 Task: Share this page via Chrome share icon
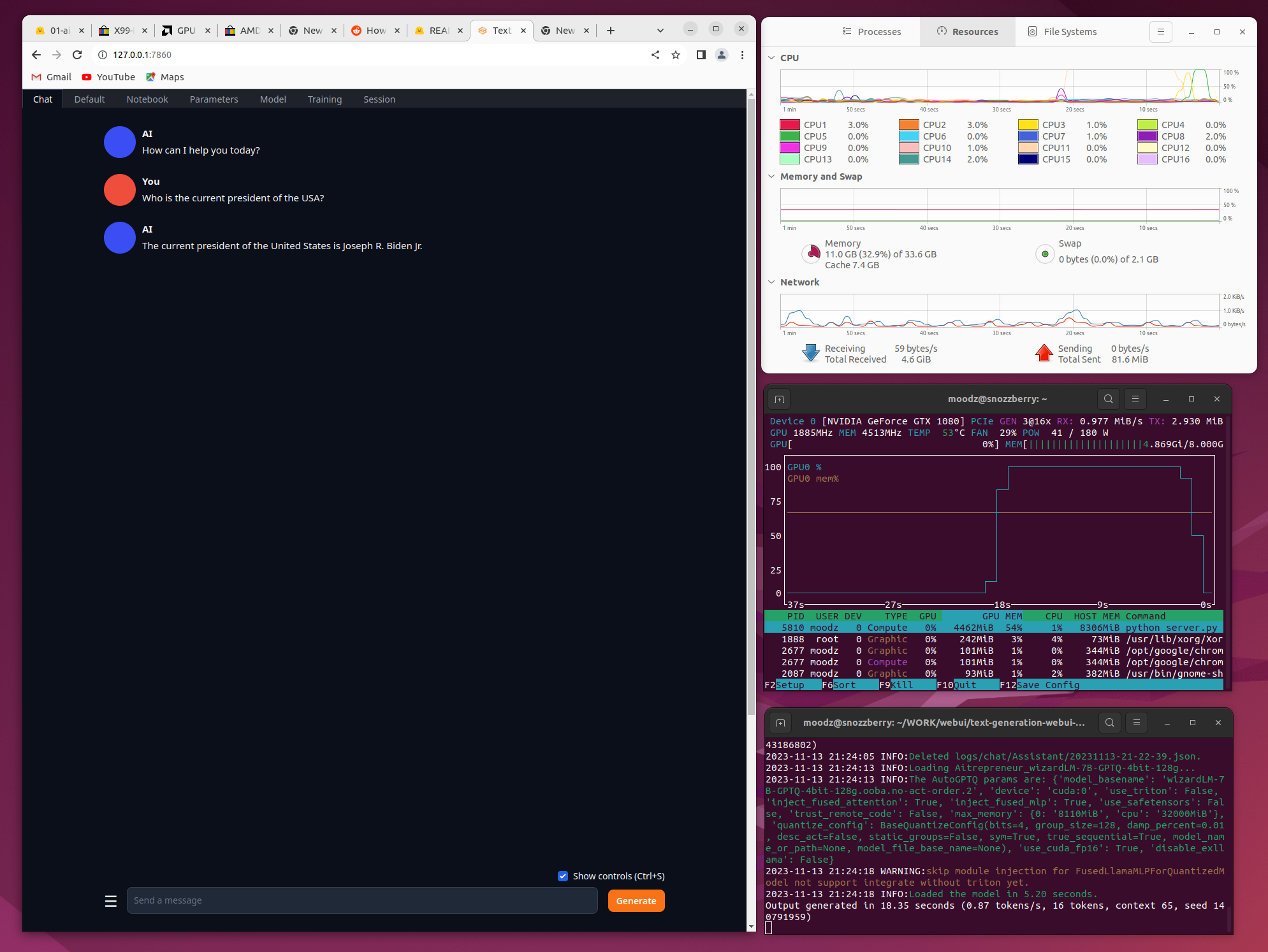click(655, 55)
